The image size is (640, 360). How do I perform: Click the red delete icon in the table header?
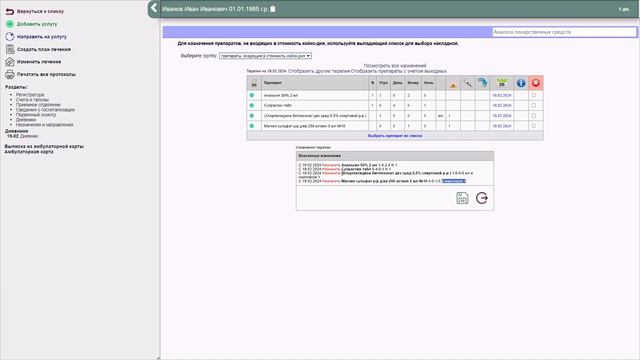536,83
